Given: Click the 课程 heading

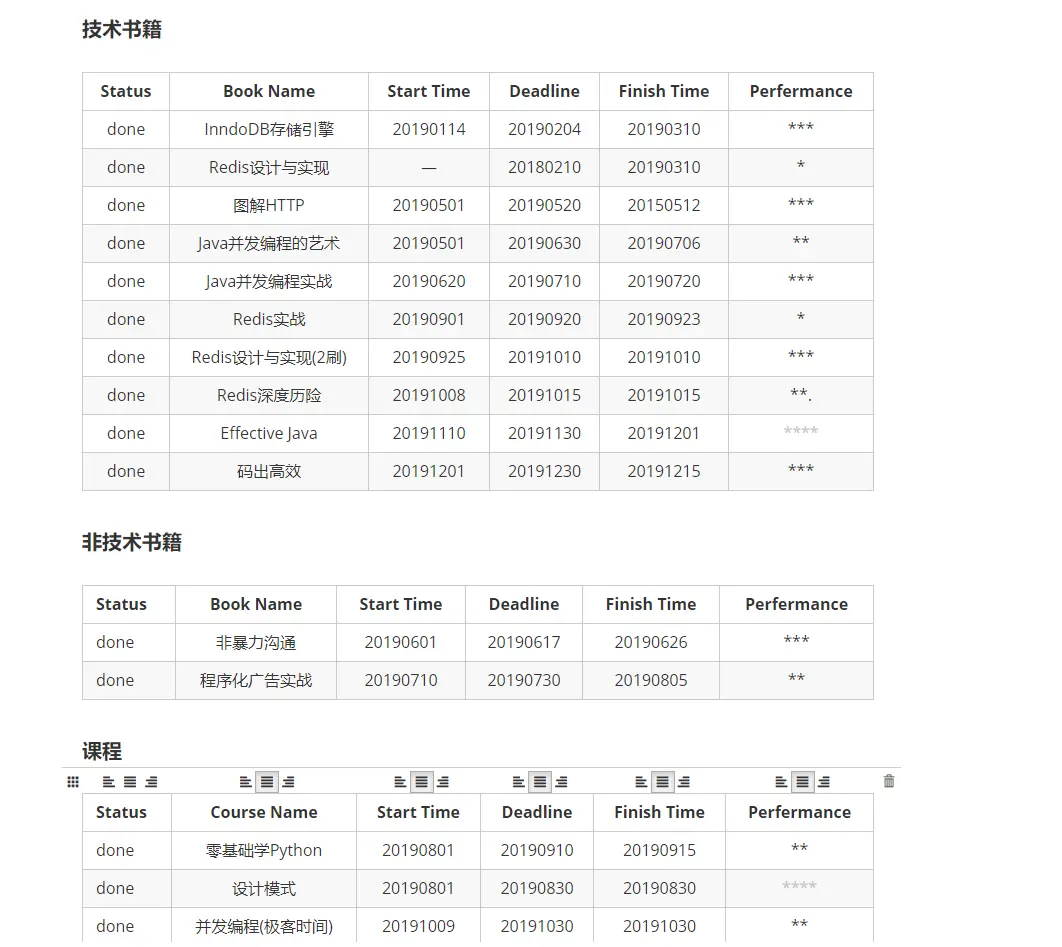Looking at the screenshot, I should [102, 751].
